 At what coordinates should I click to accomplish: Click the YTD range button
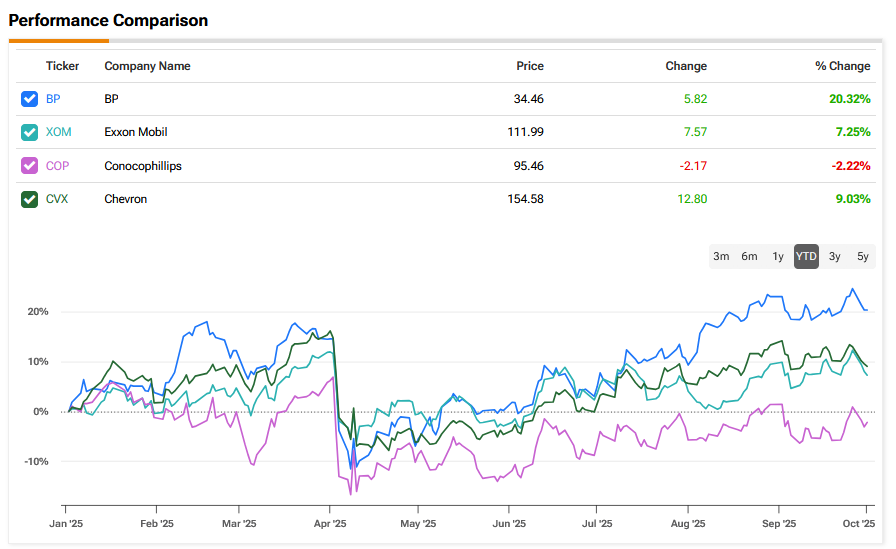pos(806,257)
